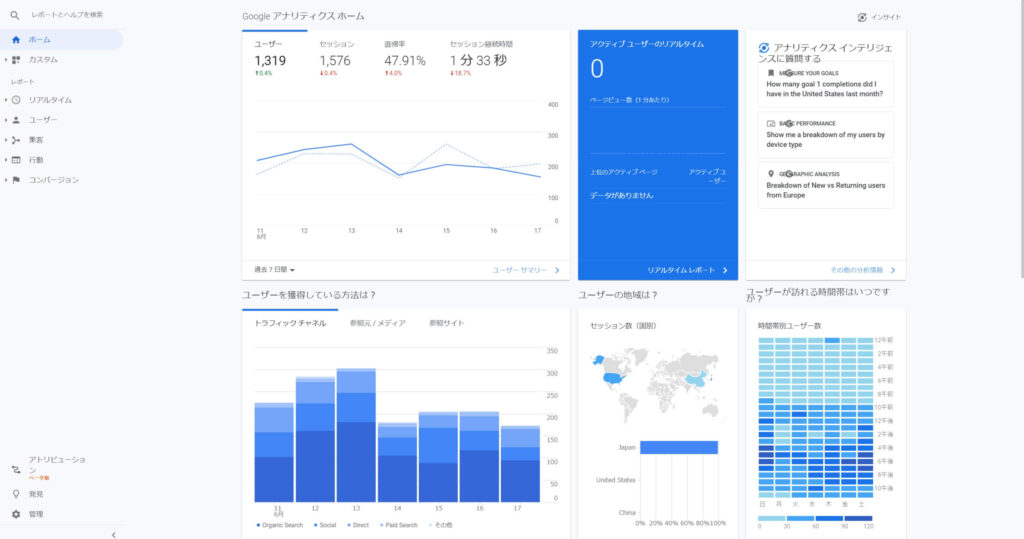Open the past 7 days date dropdown
This screenshot has width=1024, height=539.
(x=274, y=270)
